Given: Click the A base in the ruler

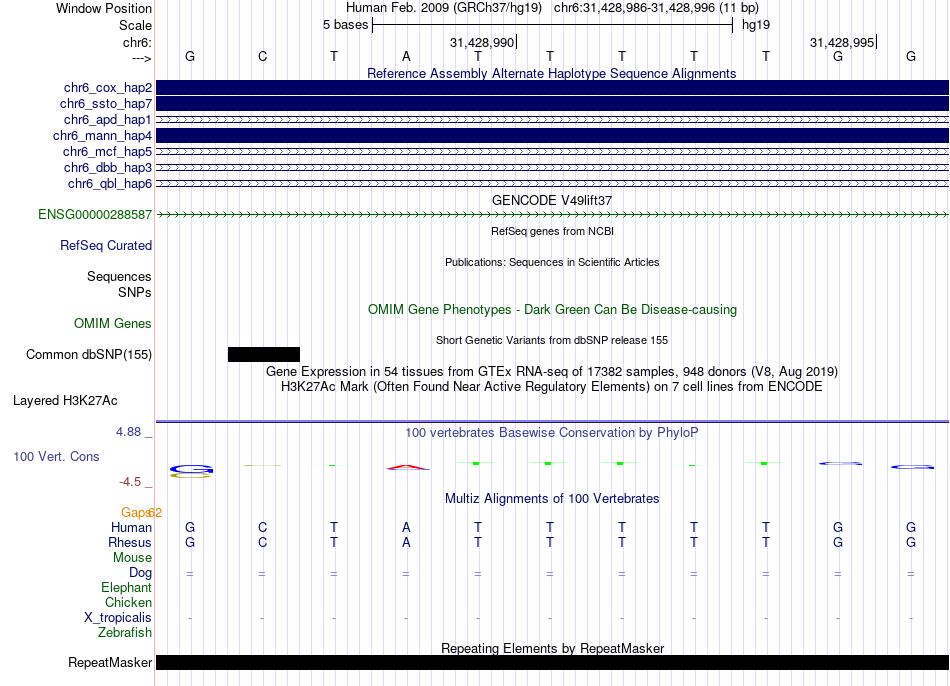Looking at the screenshot, I should [406, 56].
